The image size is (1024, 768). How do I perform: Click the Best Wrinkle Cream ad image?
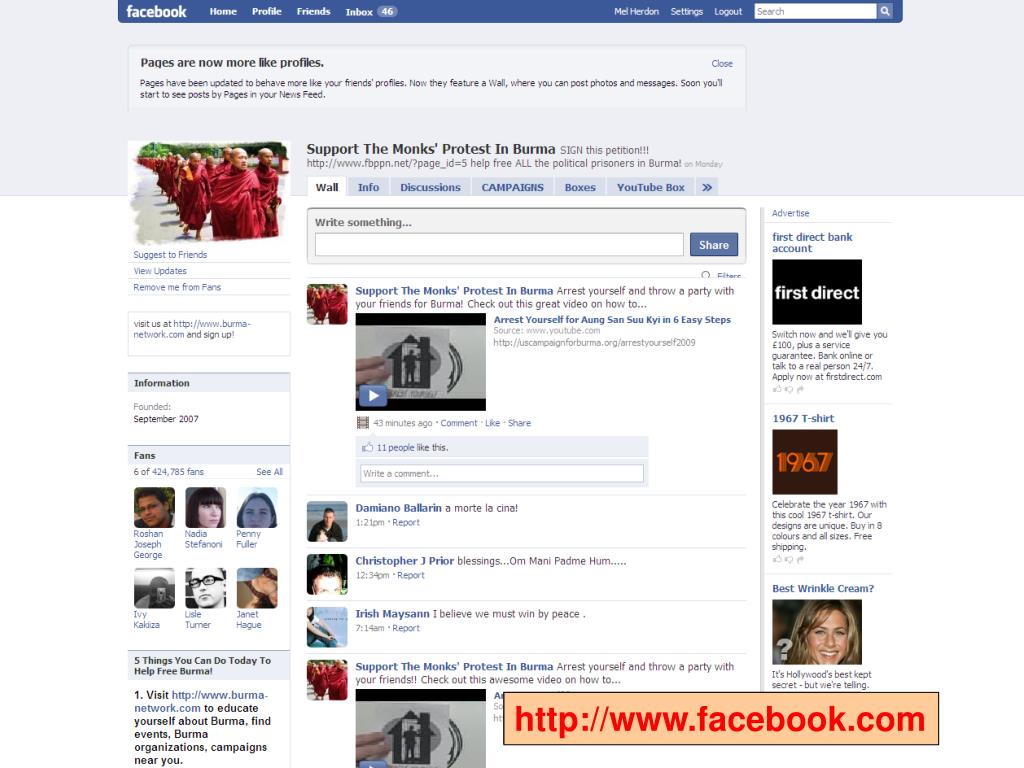coord(817,632)
